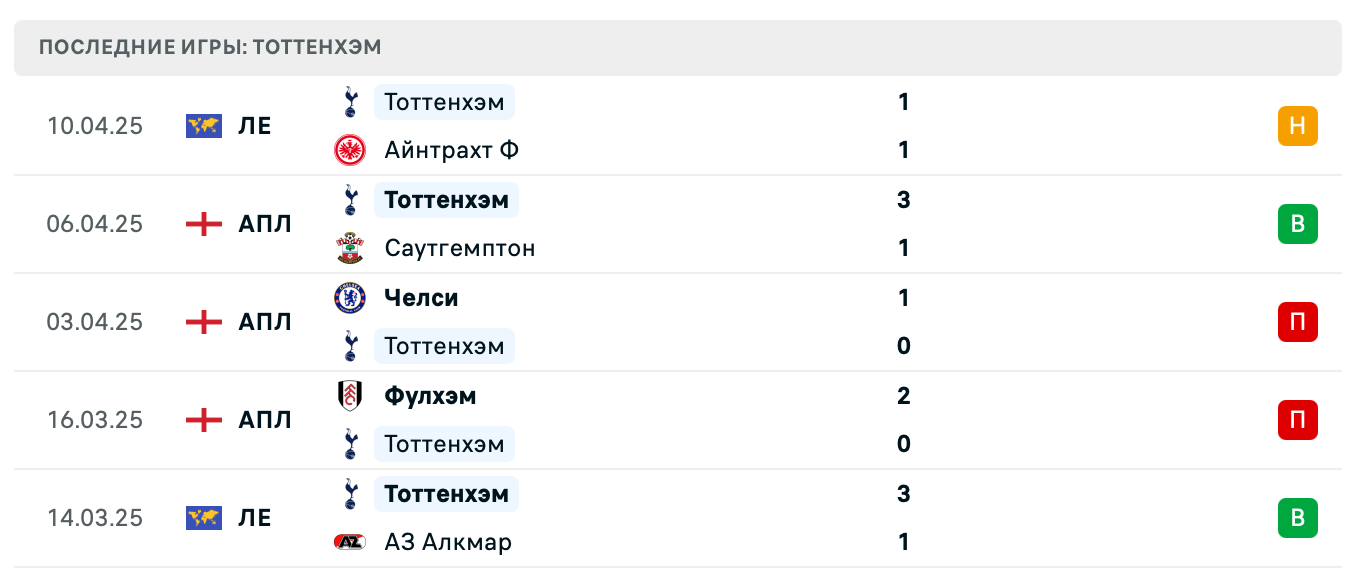1358x582 pixels.
Task: Click the Айнтрахт Ф team name
Action: point(450,149)
